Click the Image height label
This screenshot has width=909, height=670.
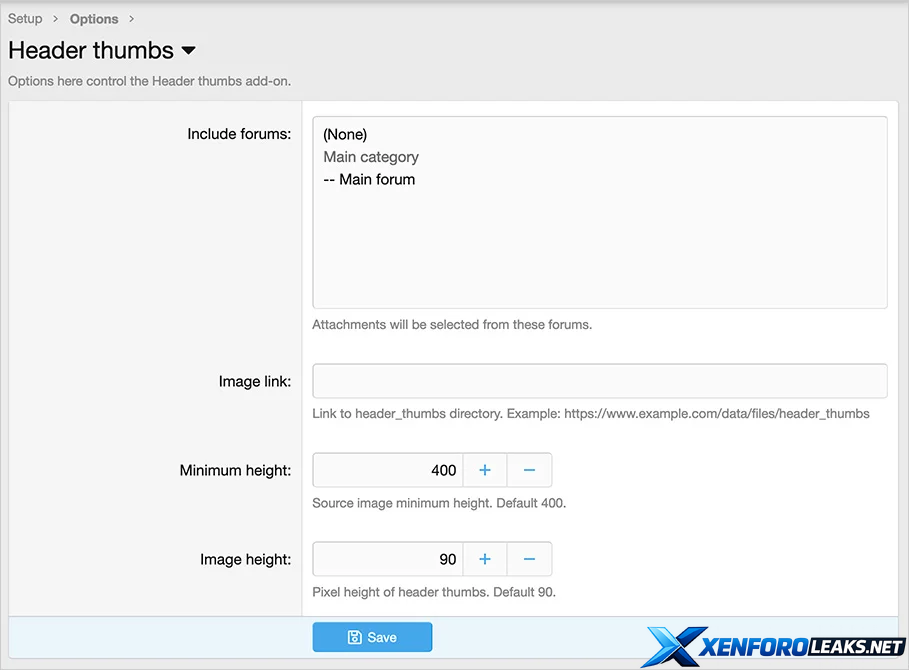pyautogui.click(x=245, y=559)
